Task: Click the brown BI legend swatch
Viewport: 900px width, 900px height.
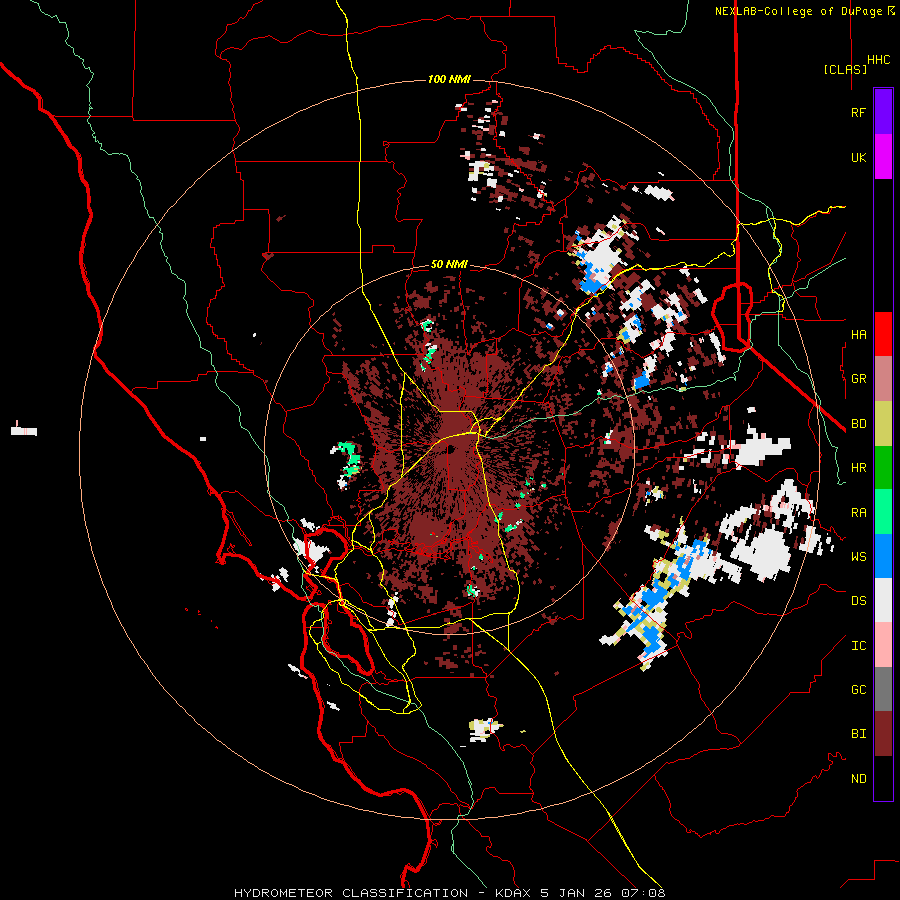Action: (x=883, y=734)
